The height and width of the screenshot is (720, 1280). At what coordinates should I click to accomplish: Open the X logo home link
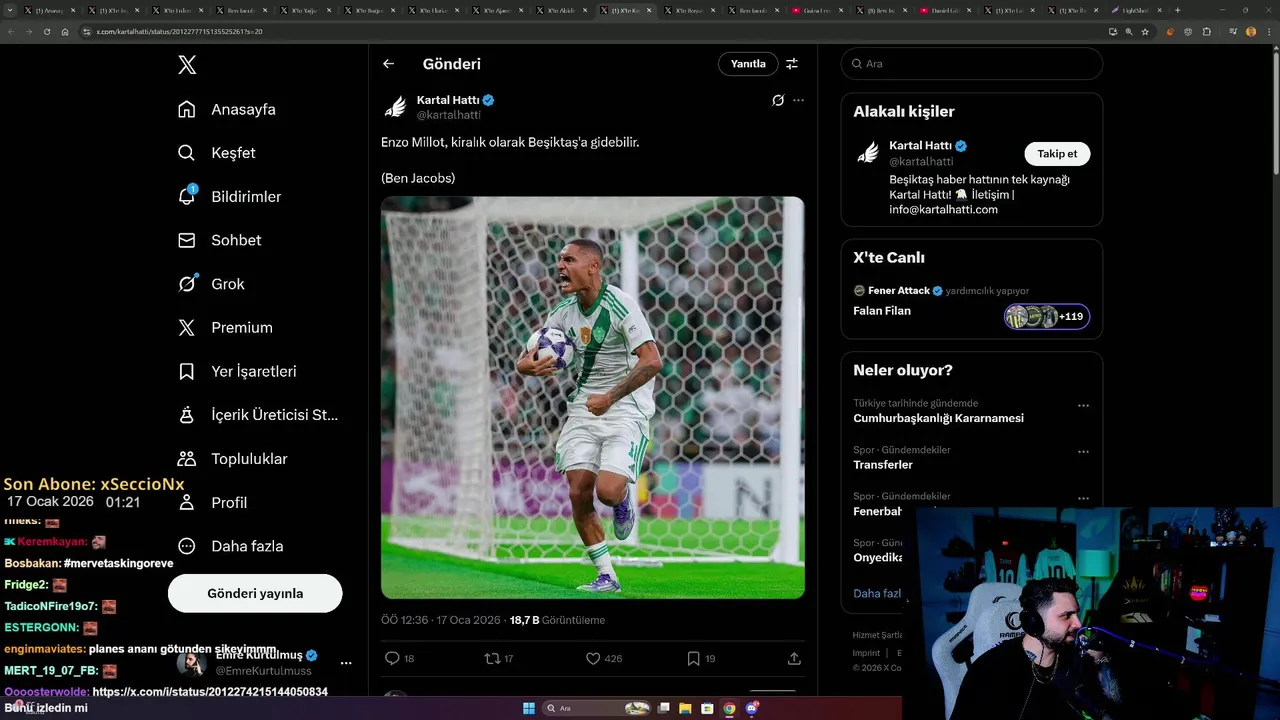(x=187, y=65)
